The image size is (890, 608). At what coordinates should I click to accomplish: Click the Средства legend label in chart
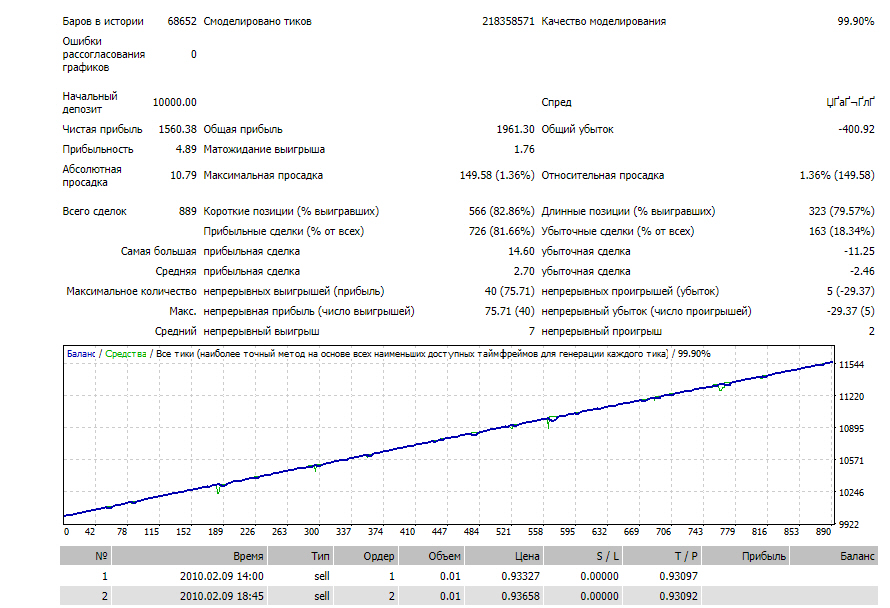[x=125, y=354]
